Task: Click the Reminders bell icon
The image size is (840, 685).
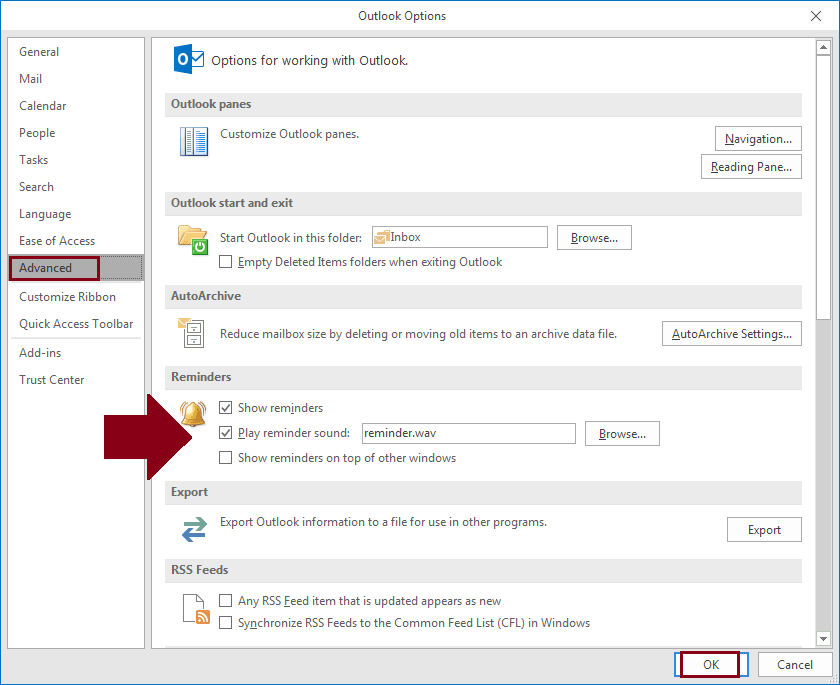Action: [192, 412]
